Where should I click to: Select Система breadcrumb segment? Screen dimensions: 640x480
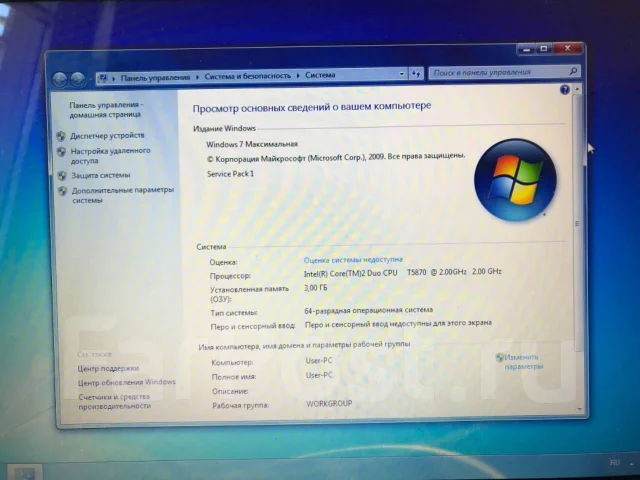(320, 75)
